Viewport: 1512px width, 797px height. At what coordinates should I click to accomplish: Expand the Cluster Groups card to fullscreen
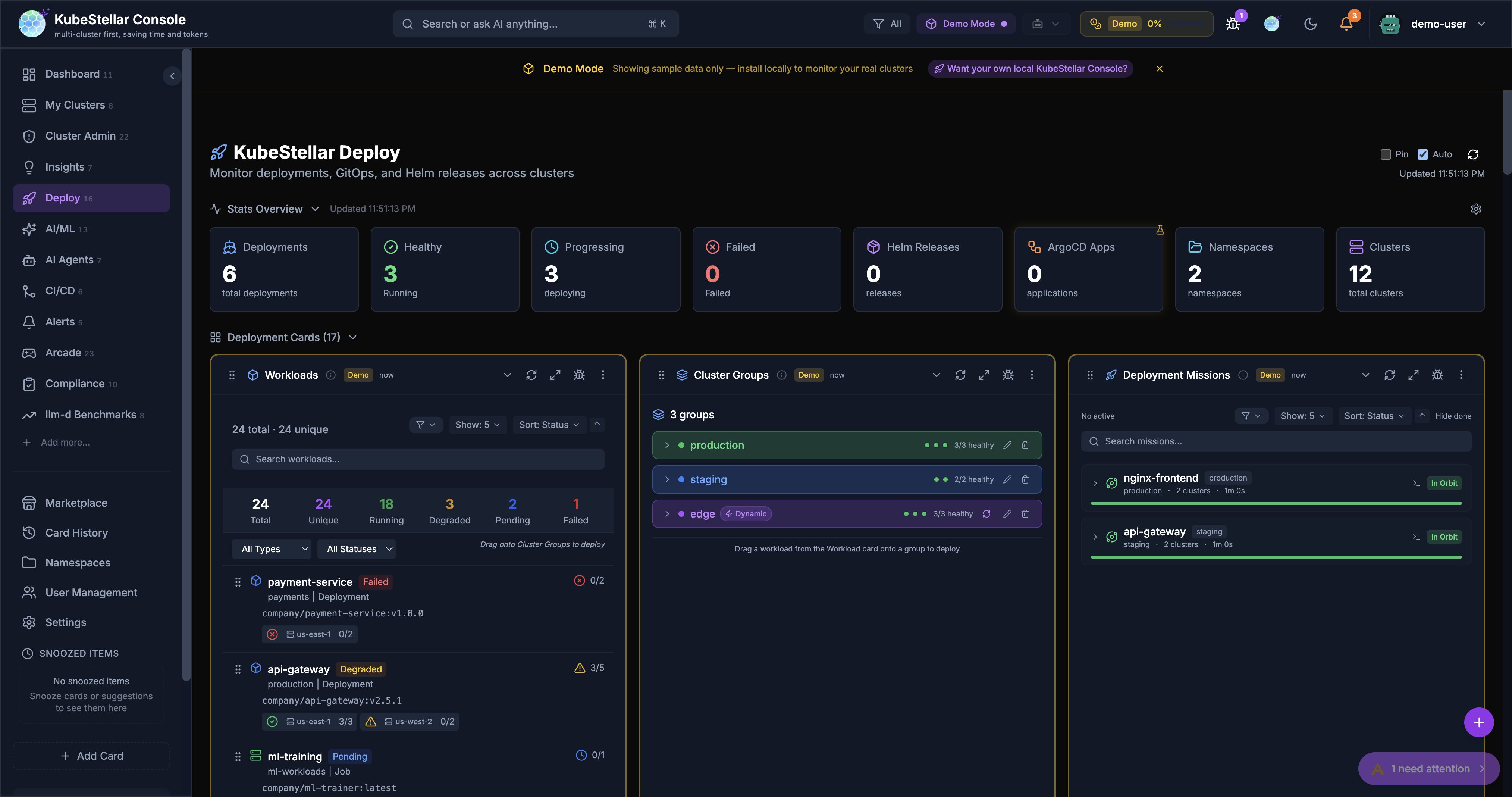click(984, 375)
